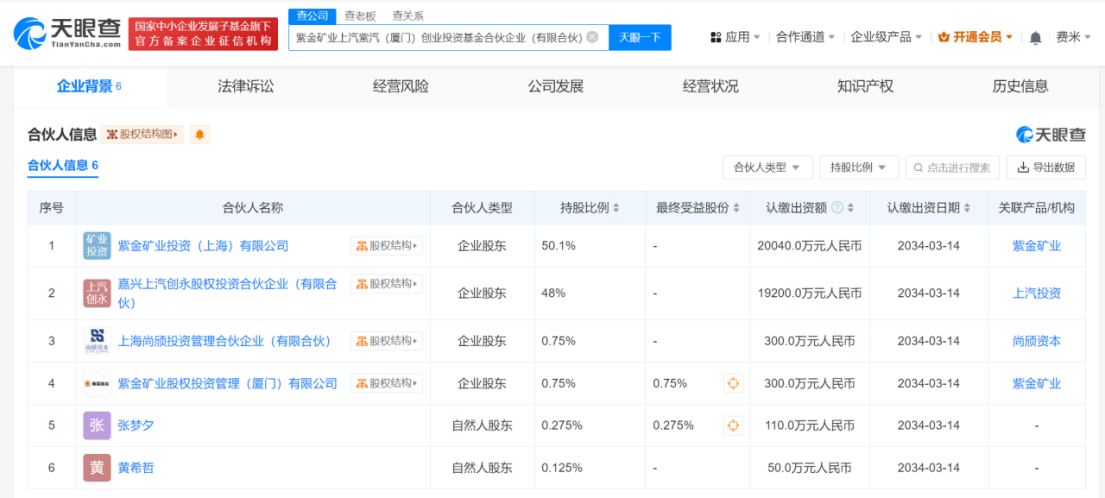This screenshot has width=1105, height=498.
Task: Sort by 认缴出资额 column arrows
Action: [x=850, y=208]
